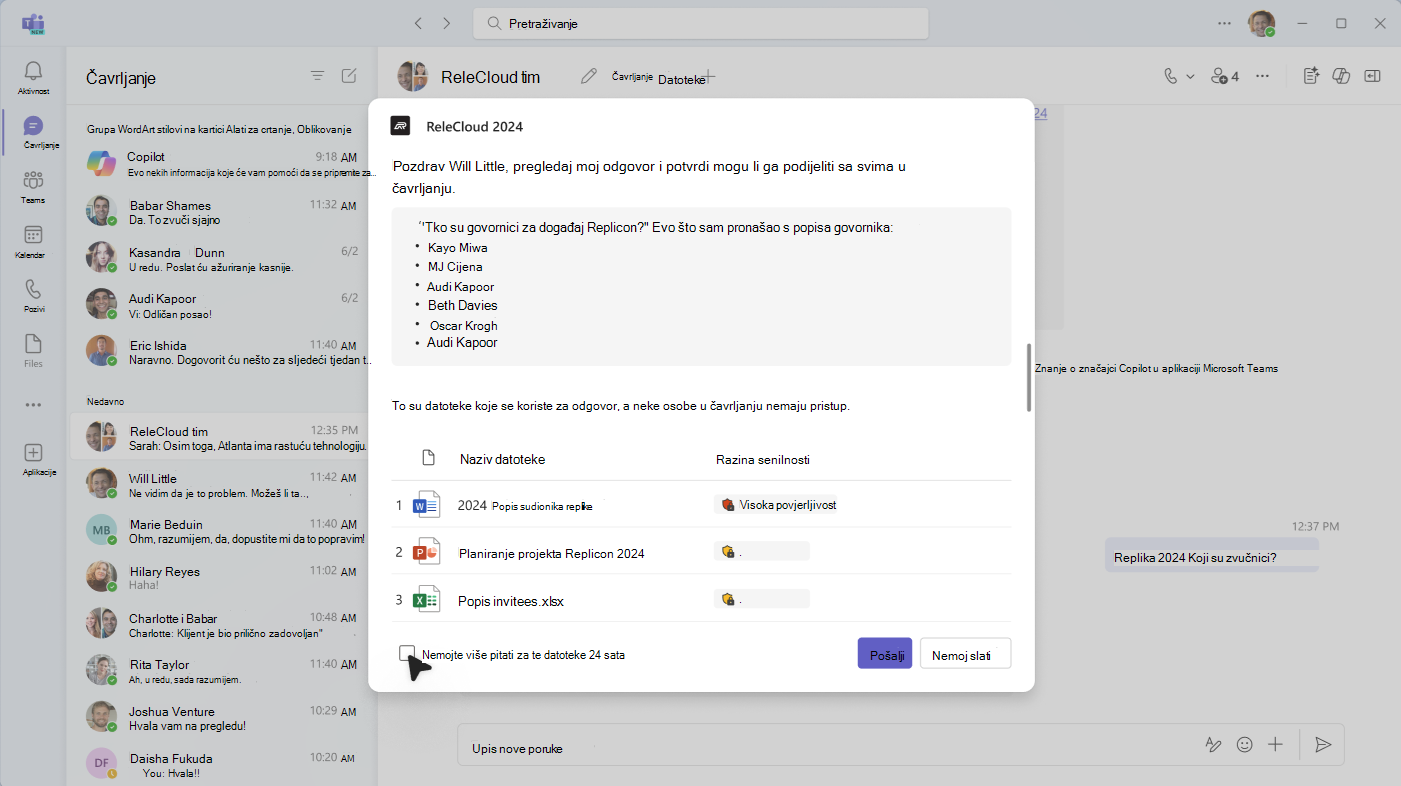This screenshot has width=1401, height=786.
Task: Switch to the Datoteke tab
Action: coord(682,79)
